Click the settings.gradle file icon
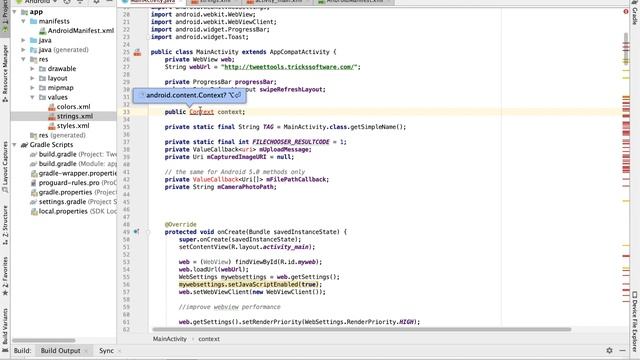This screenshot has height=360, width=640. (x=33, y=202)
